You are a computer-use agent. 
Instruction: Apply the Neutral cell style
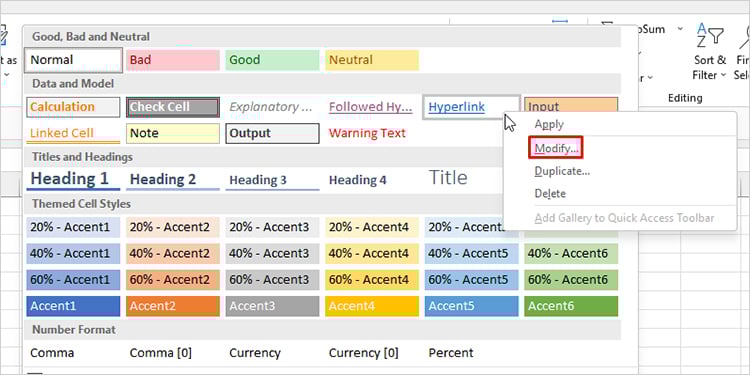point(372,60)
